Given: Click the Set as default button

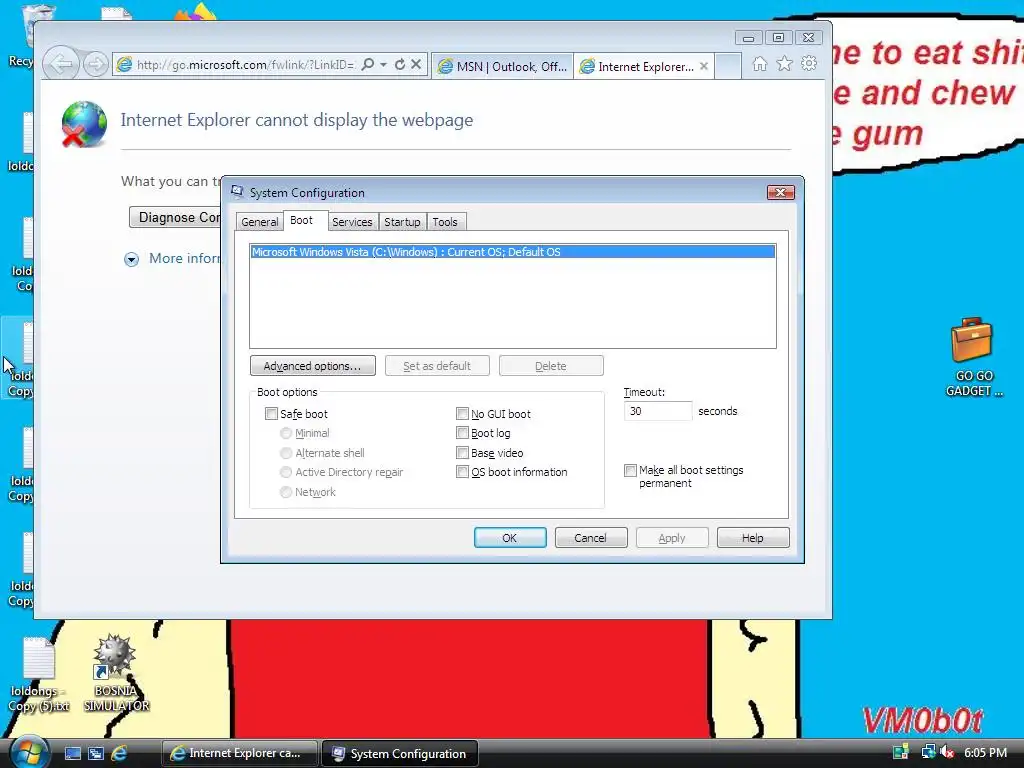Looking at the screenshot, I should (x=437, y=366).
